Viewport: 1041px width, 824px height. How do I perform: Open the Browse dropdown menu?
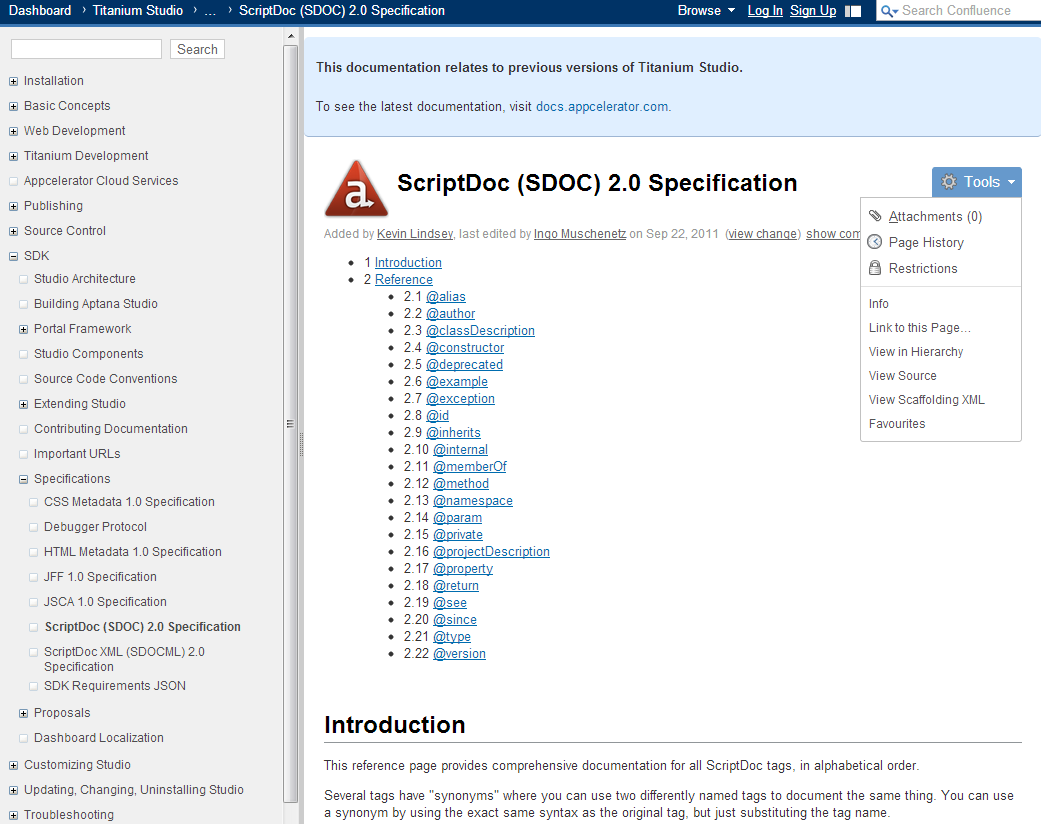click(x=706, y=11)
